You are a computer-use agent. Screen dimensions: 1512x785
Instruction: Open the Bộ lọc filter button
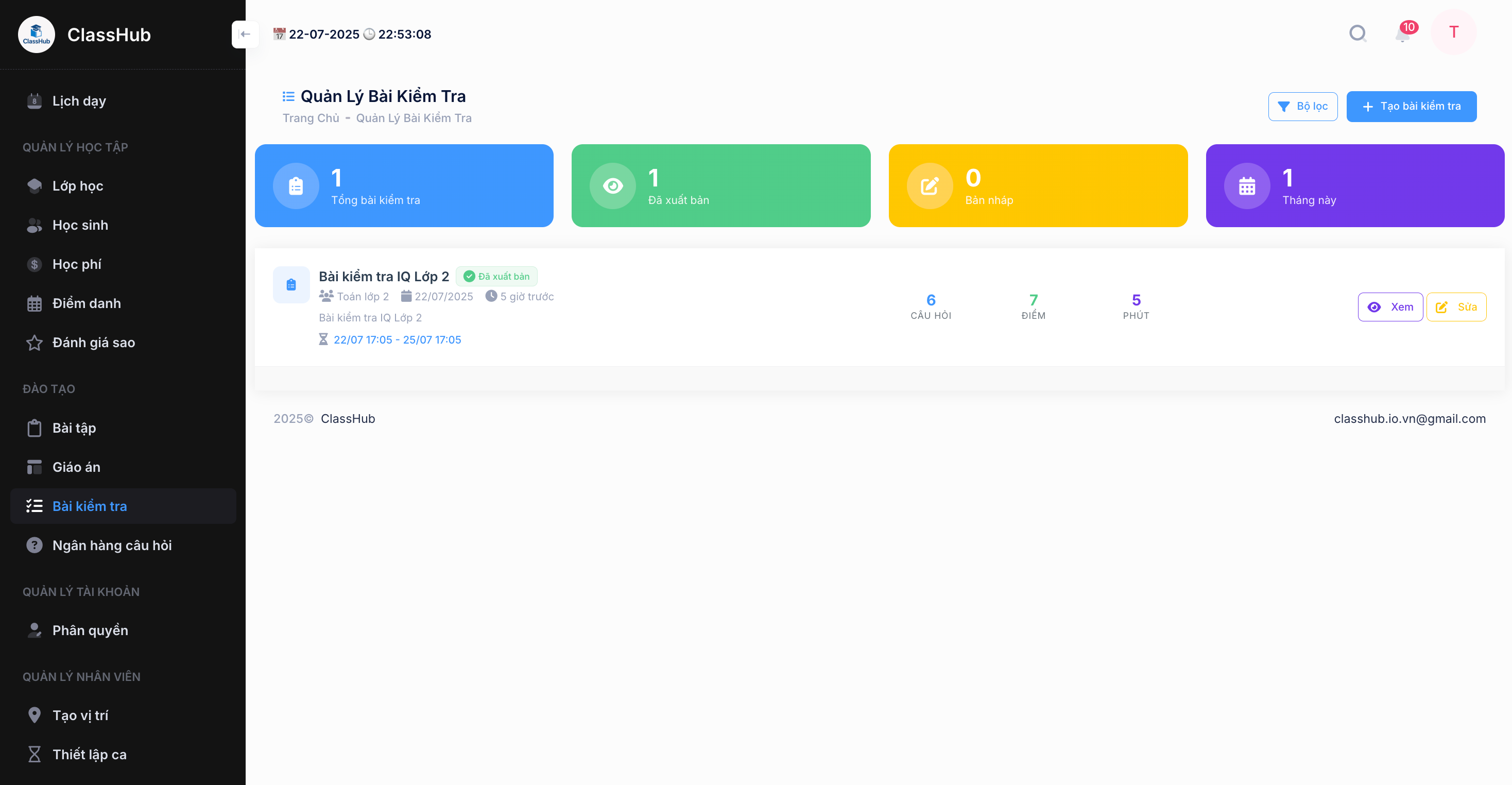click(1302, 106)
